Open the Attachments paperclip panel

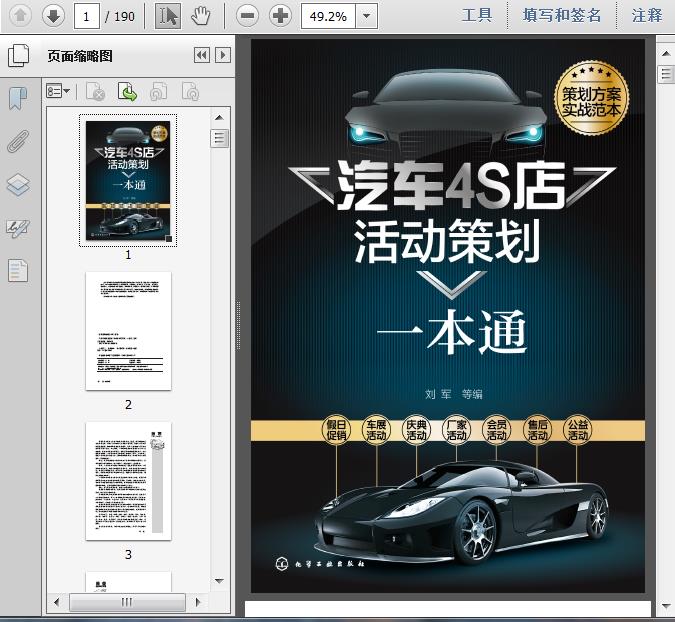(18, 142)
